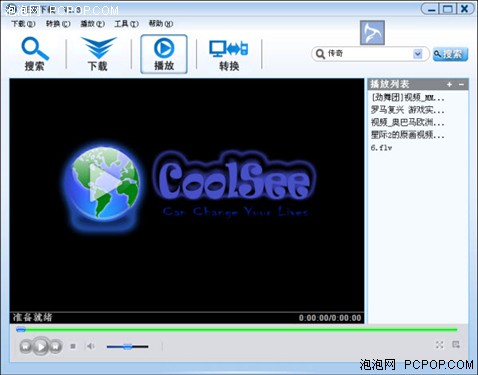Stop playback with the stop square

click(x=73, y=347)
